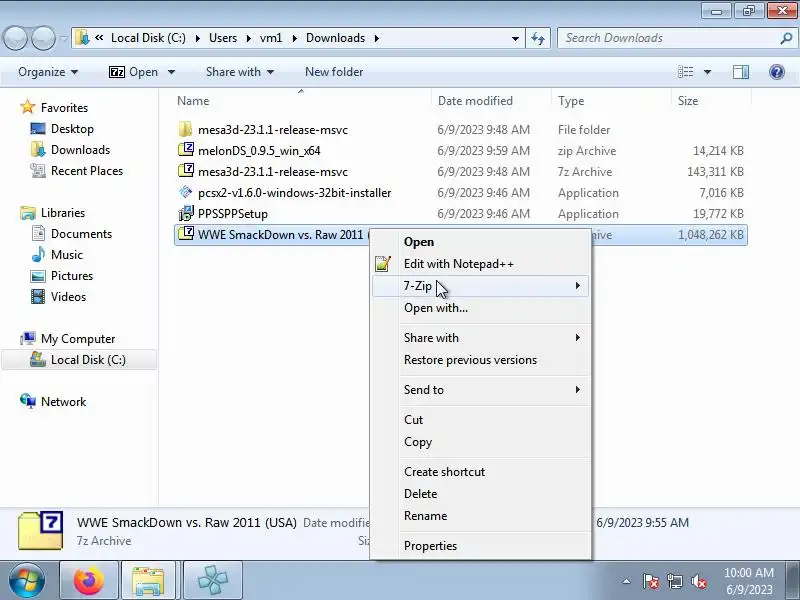Viewport: 800px width, 600px height.
Task: Choose Copy from the context menu
Action: pos(480,442)
